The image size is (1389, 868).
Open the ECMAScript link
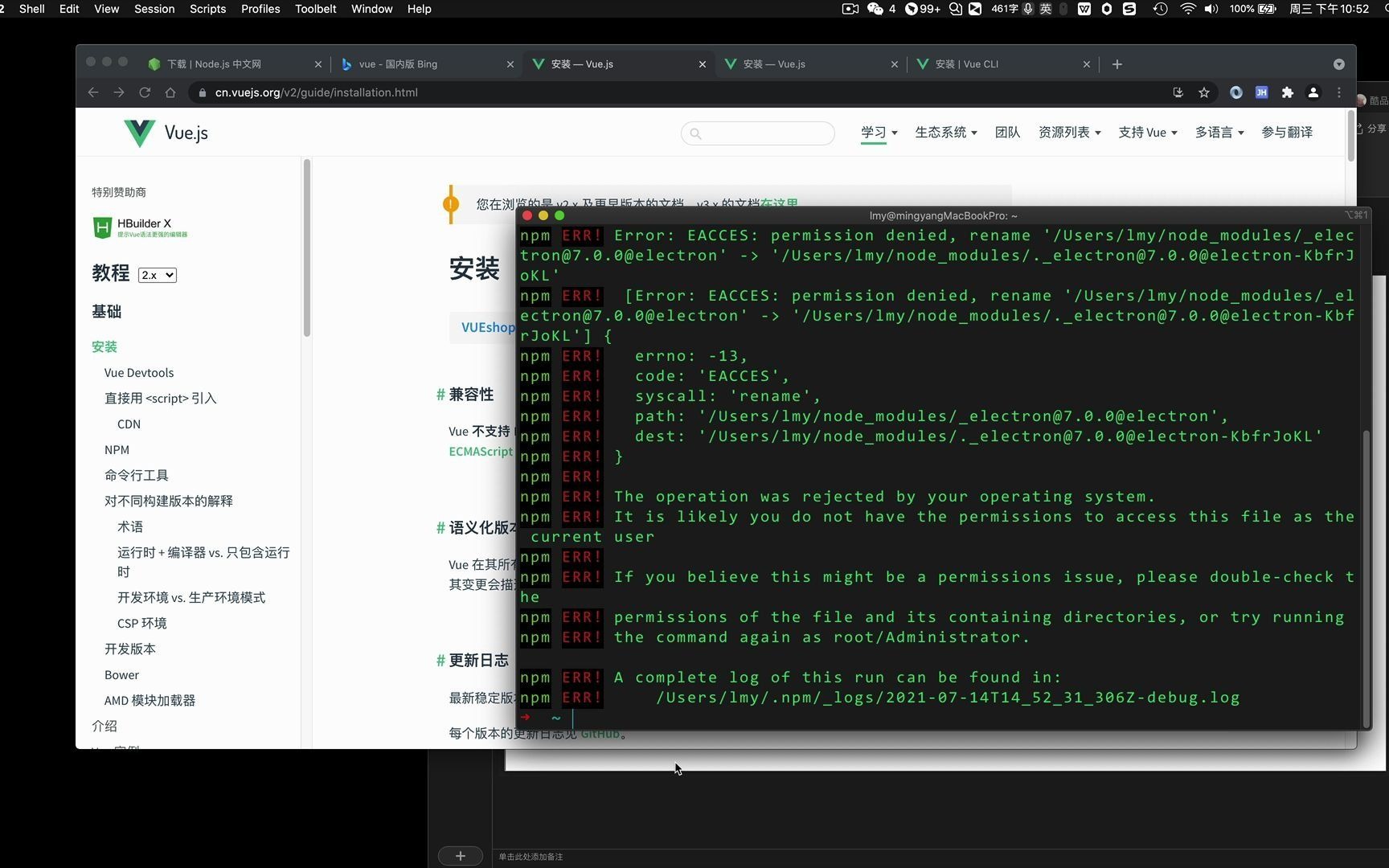[x=481, y=452]
